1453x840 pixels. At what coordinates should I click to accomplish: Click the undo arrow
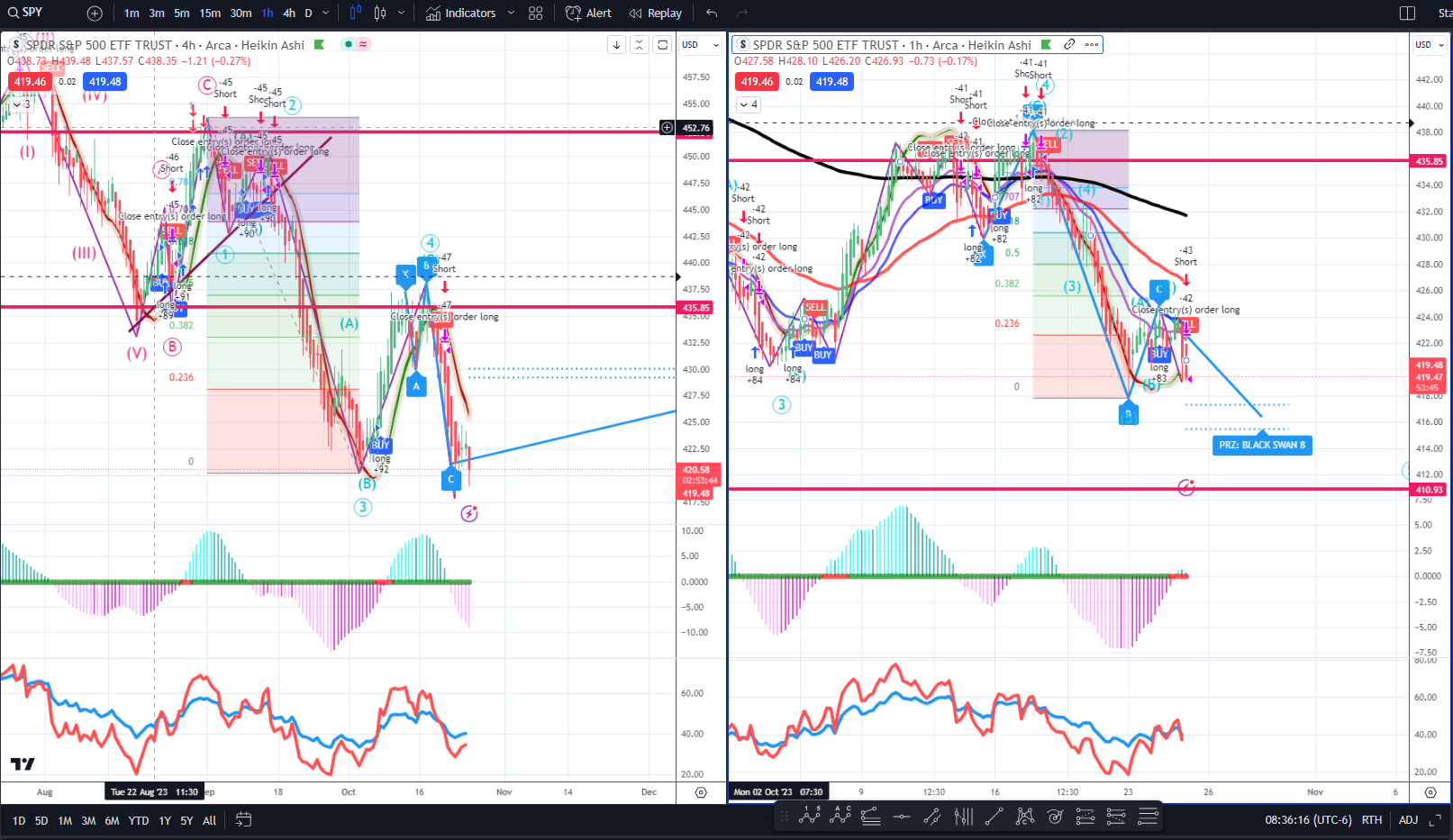713,14
